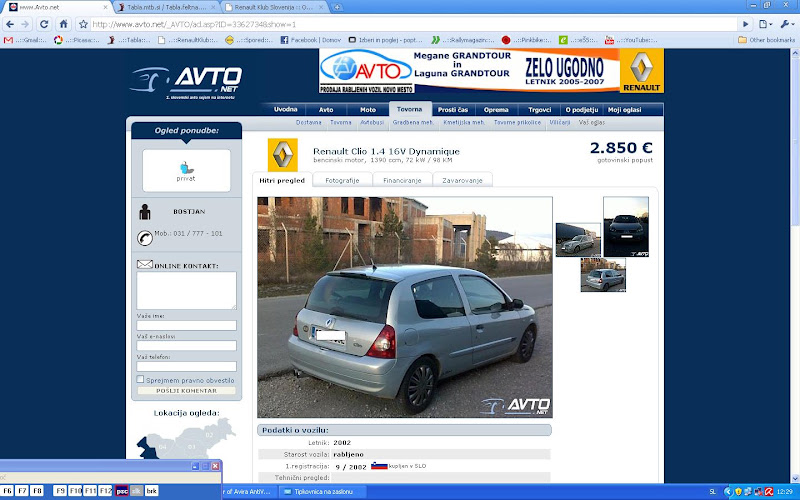
Task: Open the Moto menu item
Action: pos(368,109)
